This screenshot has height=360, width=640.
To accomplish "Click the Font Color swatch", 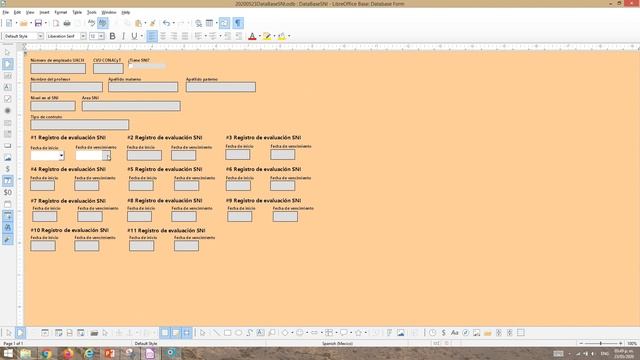I will 252,36.
